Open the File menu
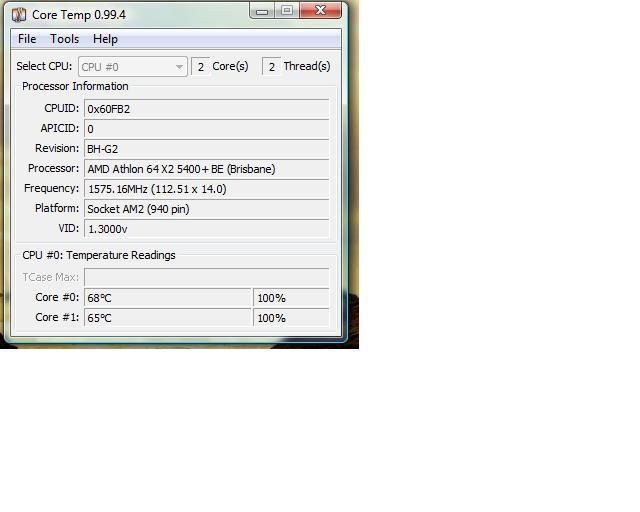640x512 pixels. pos(27,39)
